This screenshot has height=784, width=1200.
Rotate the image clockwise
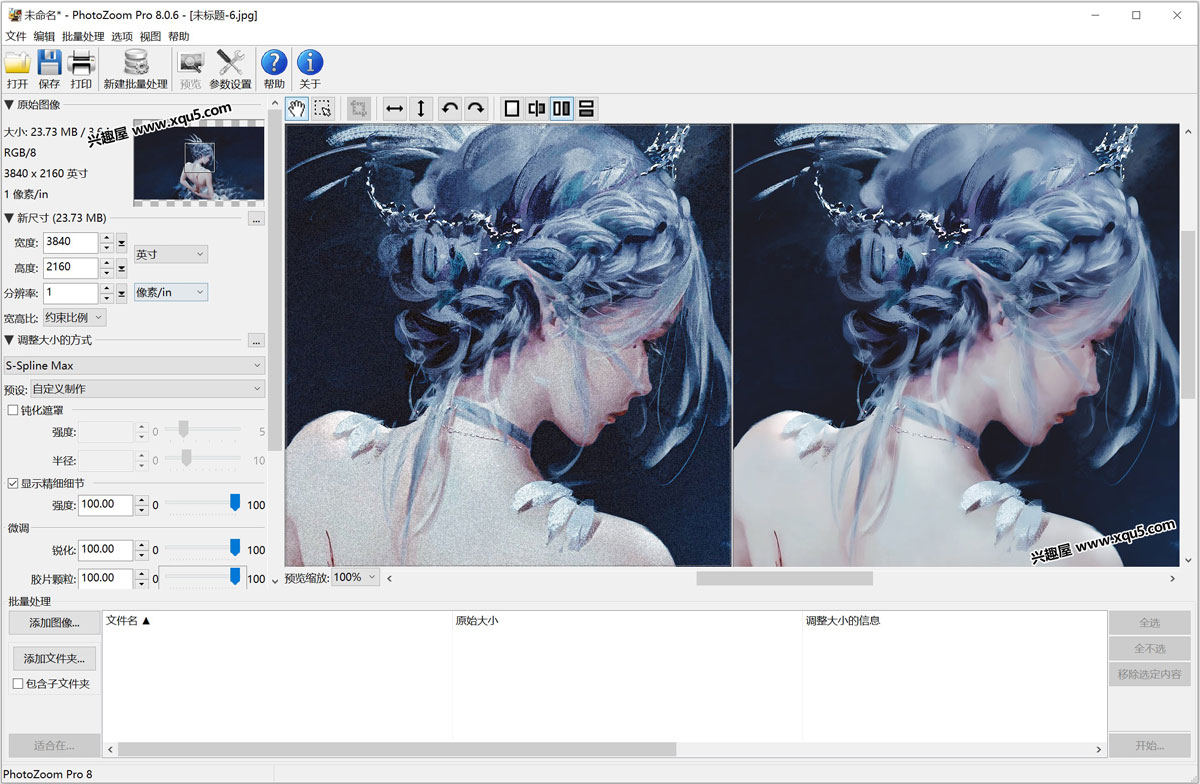(x=476, y=108)
